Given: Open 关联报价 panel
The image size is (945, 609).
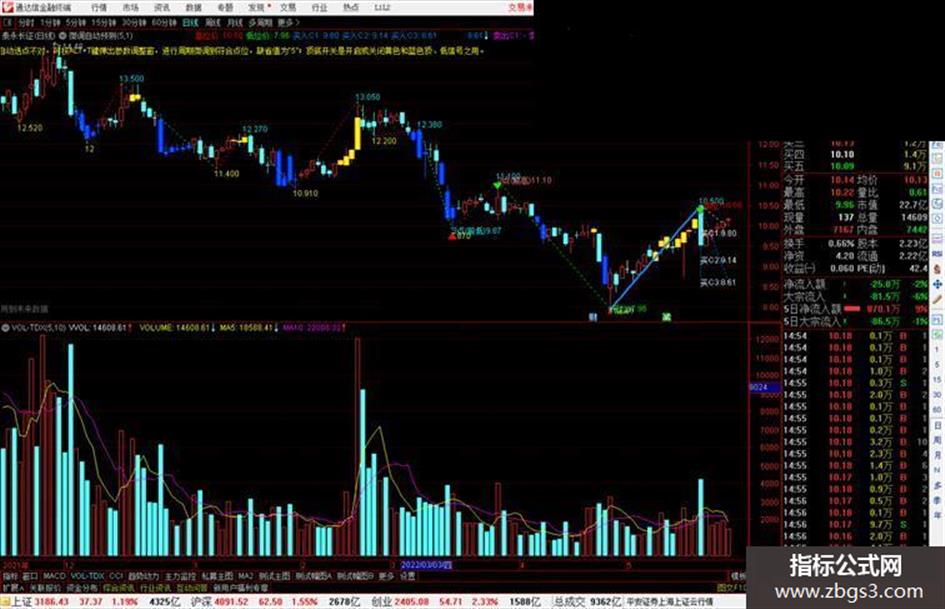Looking at the screenshot, I should click(45, 587).
